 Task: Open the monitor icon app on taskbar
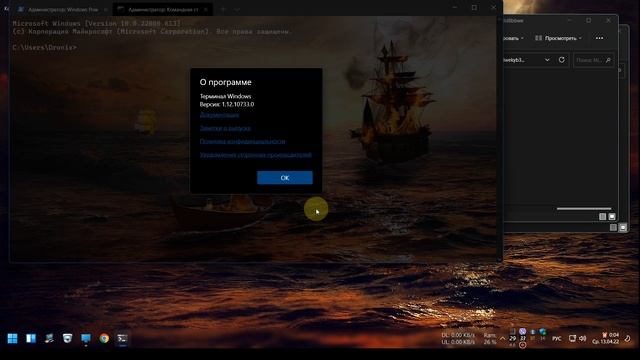coord(86,338)
